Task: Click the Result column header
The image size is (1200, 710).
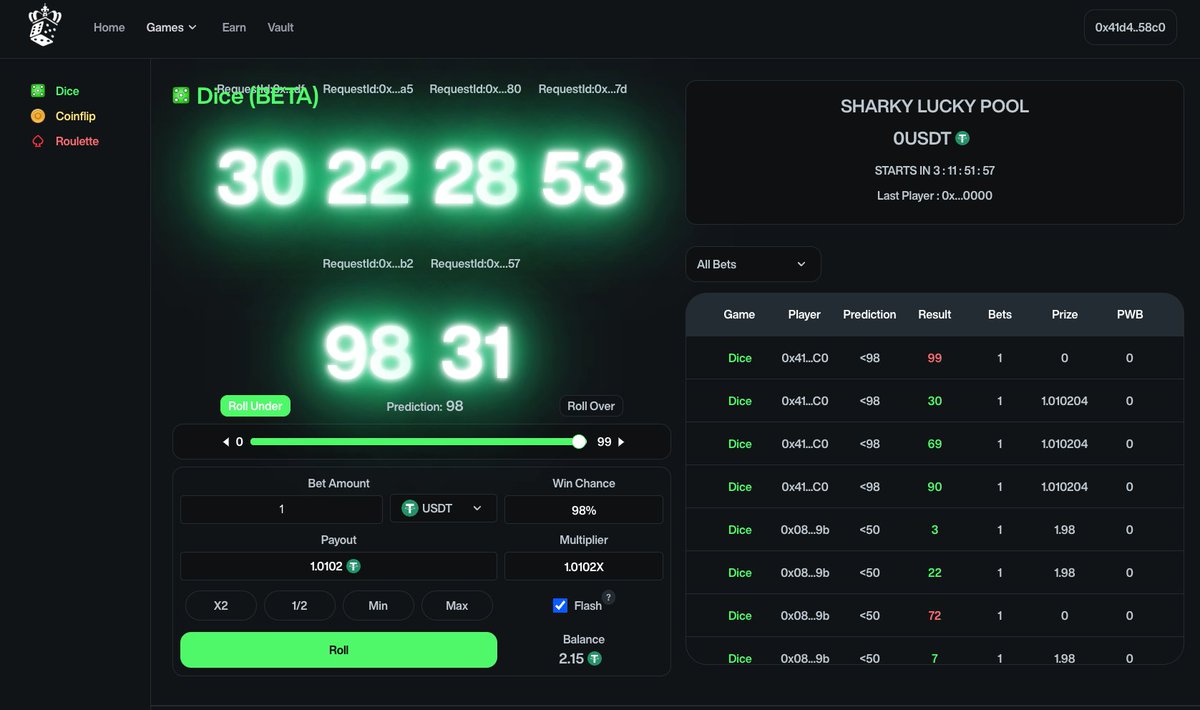Action: 934,314
